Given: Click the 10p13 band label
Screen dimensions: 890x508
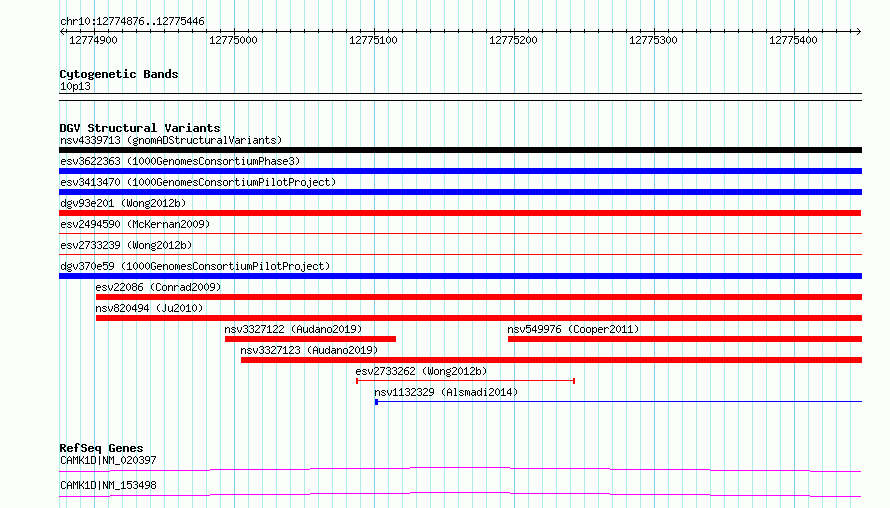Looking at the screenshot, I should click(75, 86).
